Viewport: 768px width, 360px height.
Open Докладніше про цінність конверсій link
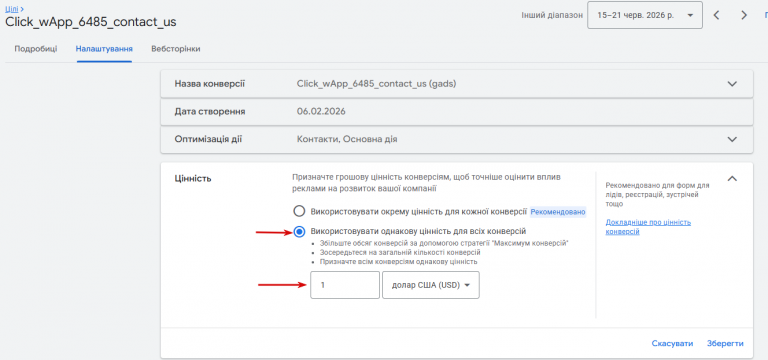[x=648, y=227]
